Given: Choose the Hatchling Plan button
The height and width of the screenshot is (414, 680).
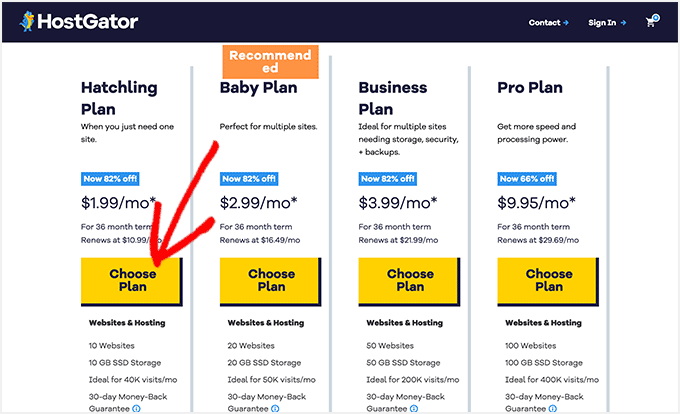Looking at the screenshot, I should pos(132,280).
